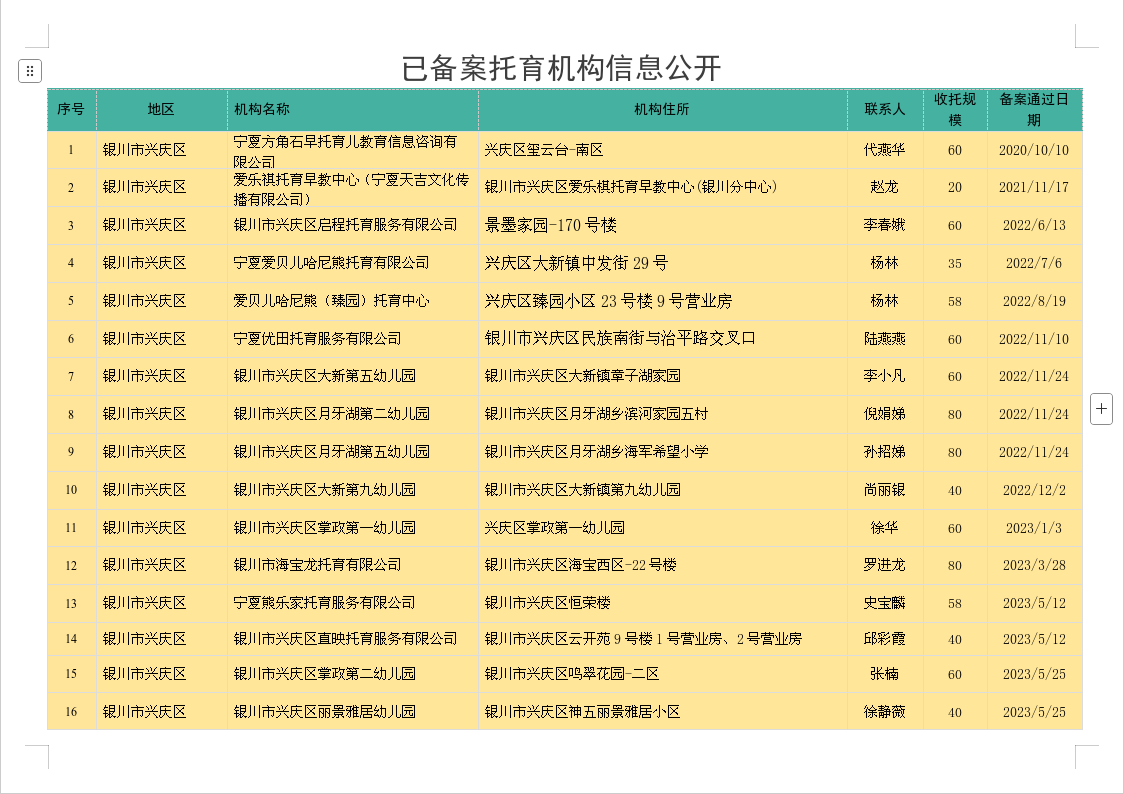
Task: Select address 景墨家园-170 号楼
Action: tap(551, 225)
